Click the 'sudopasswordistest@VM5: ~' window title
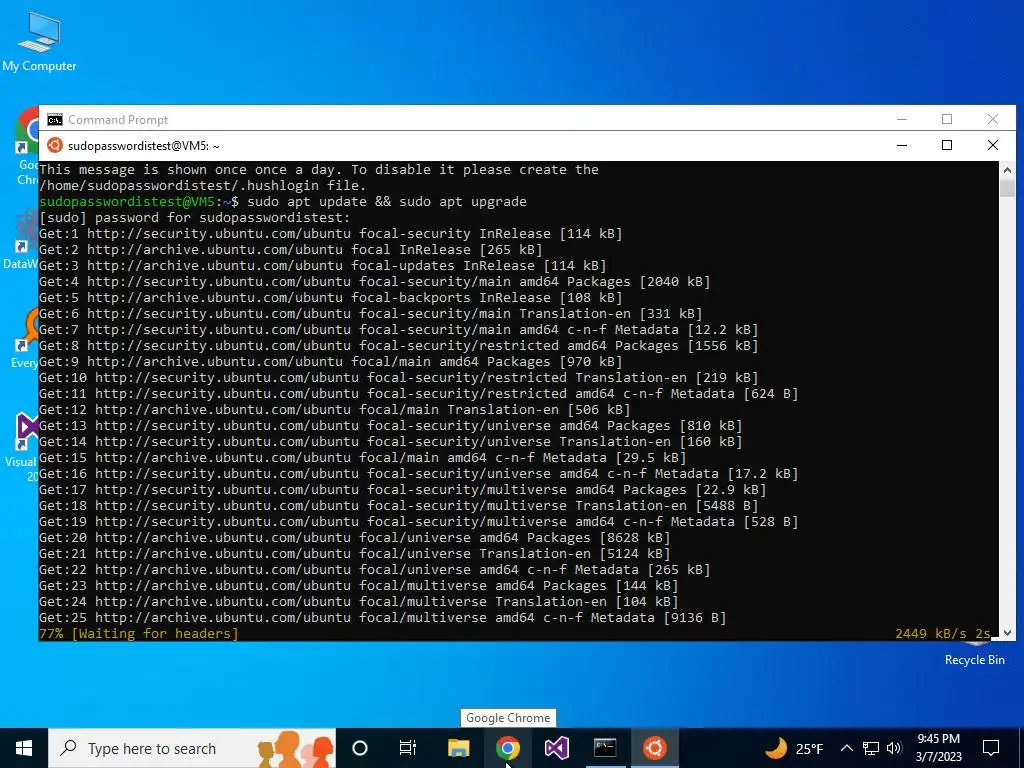 [x=144, y=146]
